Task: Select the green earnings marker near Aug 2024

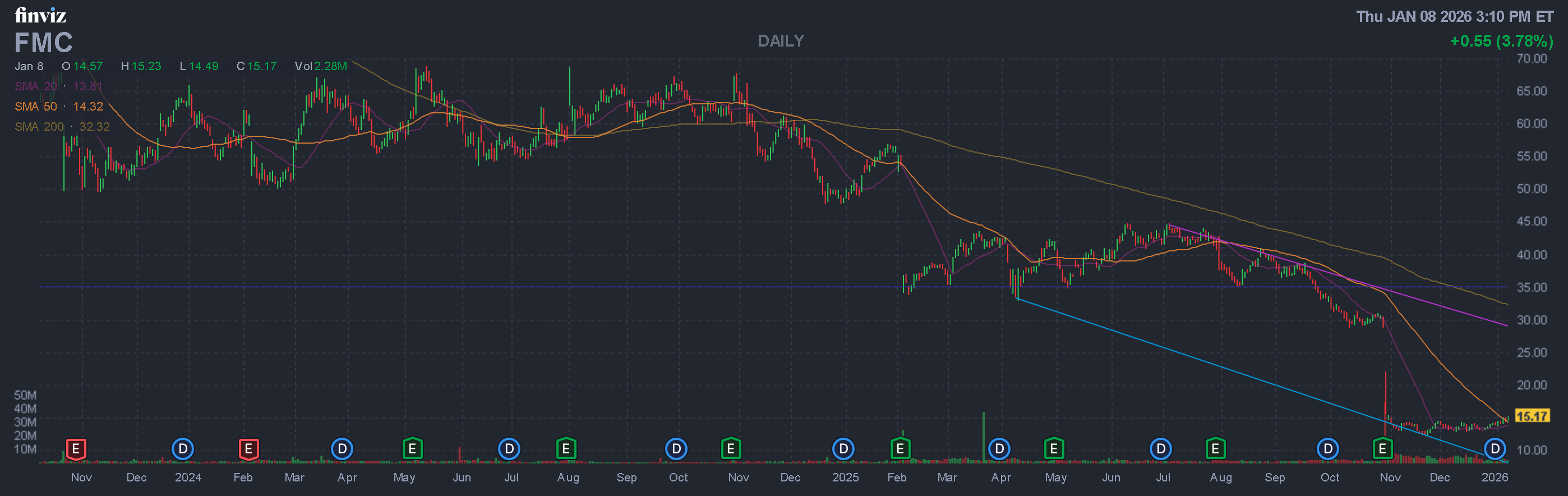Action: click(x=565, y=449)
